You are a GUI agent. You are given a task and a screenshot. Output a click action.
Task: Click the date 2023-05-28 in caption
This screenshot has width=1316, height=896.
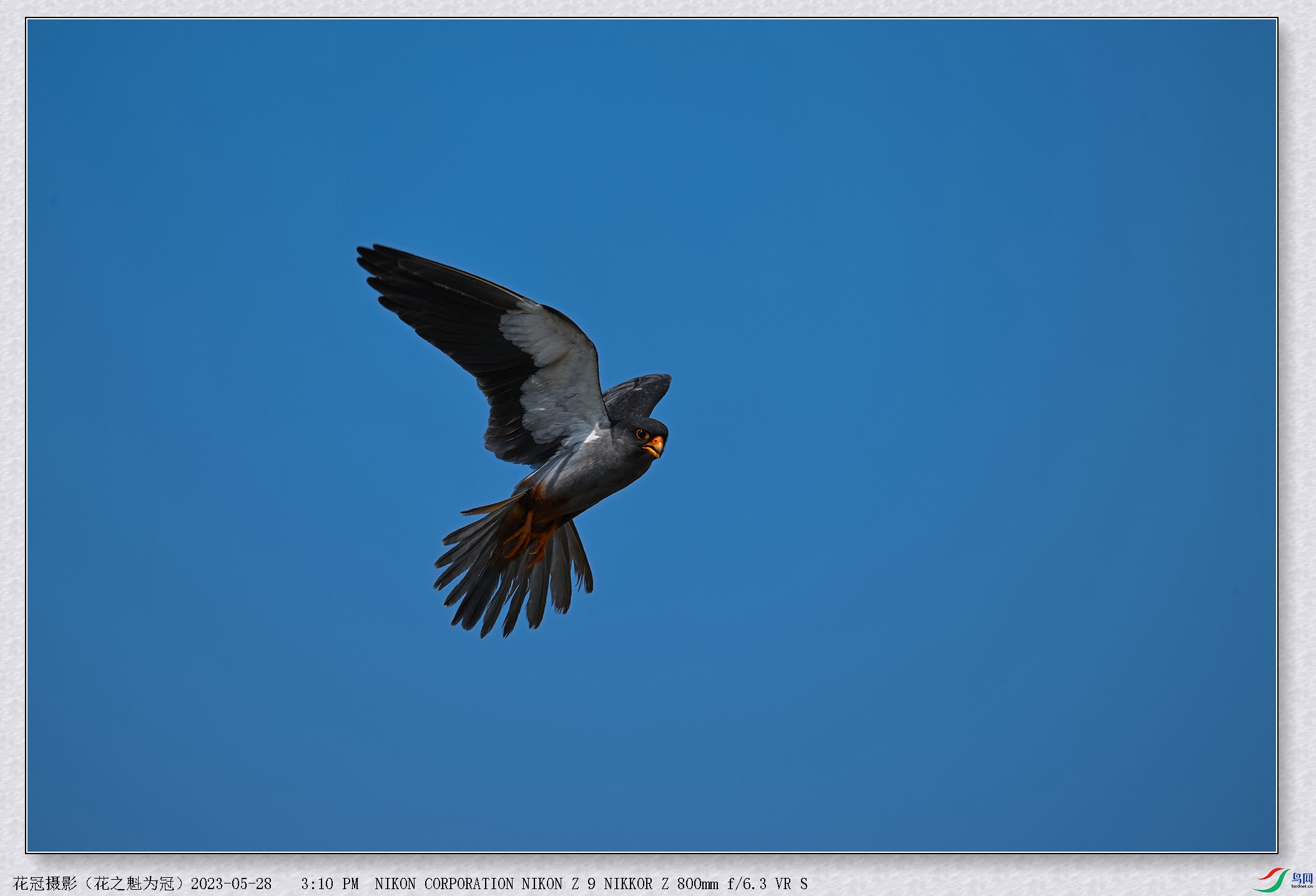231,884
